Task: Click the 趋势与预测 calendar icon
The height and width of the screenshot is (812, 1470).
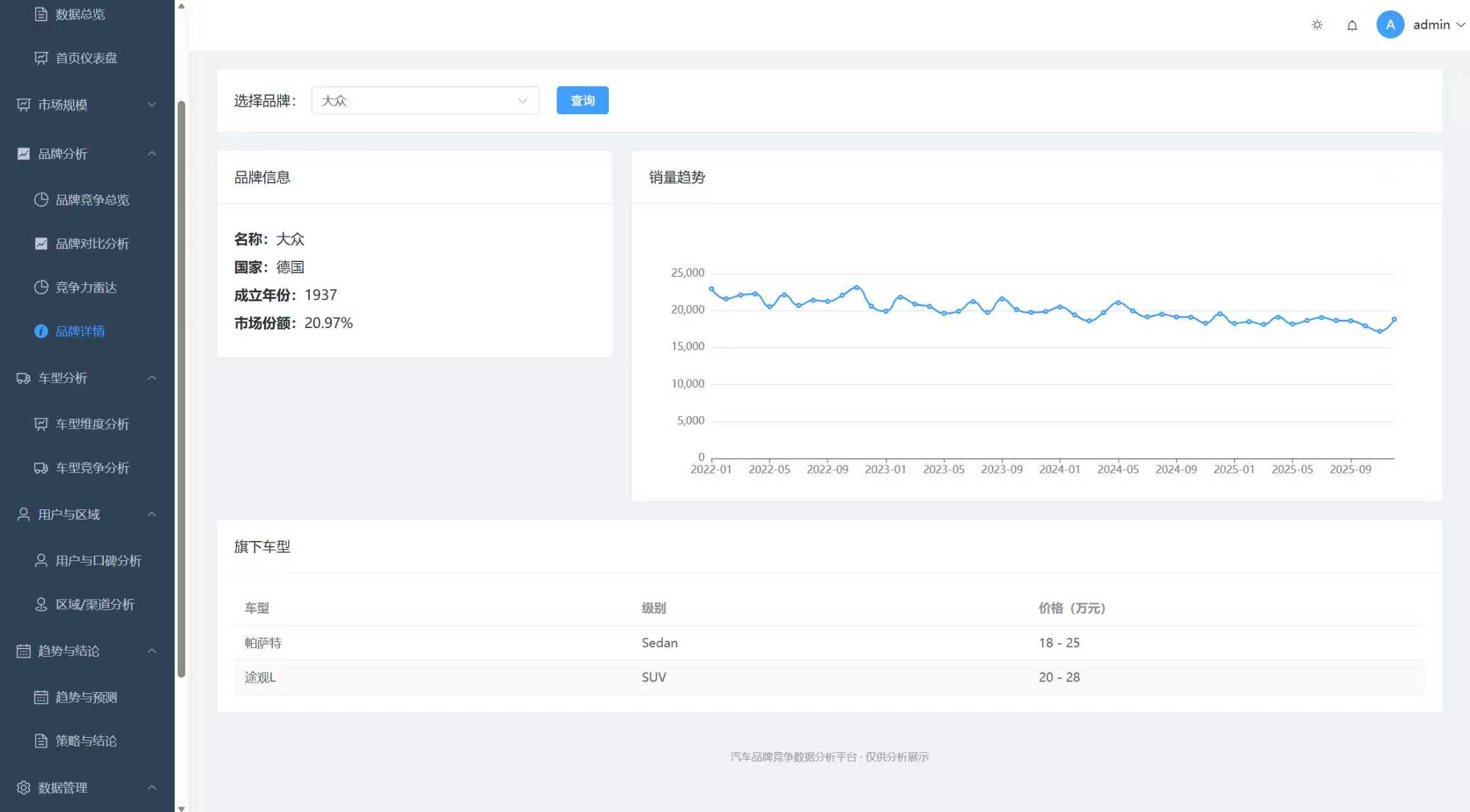Action: [x=41, y=697]
